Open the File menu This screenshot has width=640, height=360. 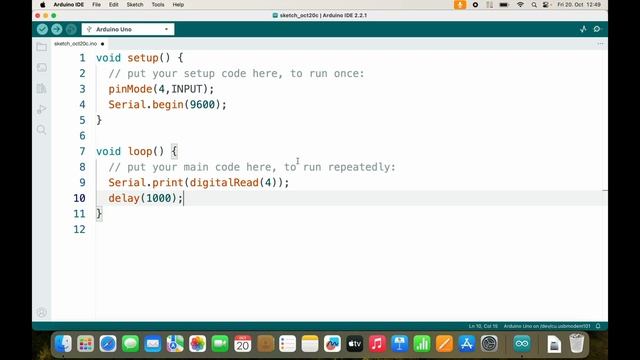coord(96,5)
